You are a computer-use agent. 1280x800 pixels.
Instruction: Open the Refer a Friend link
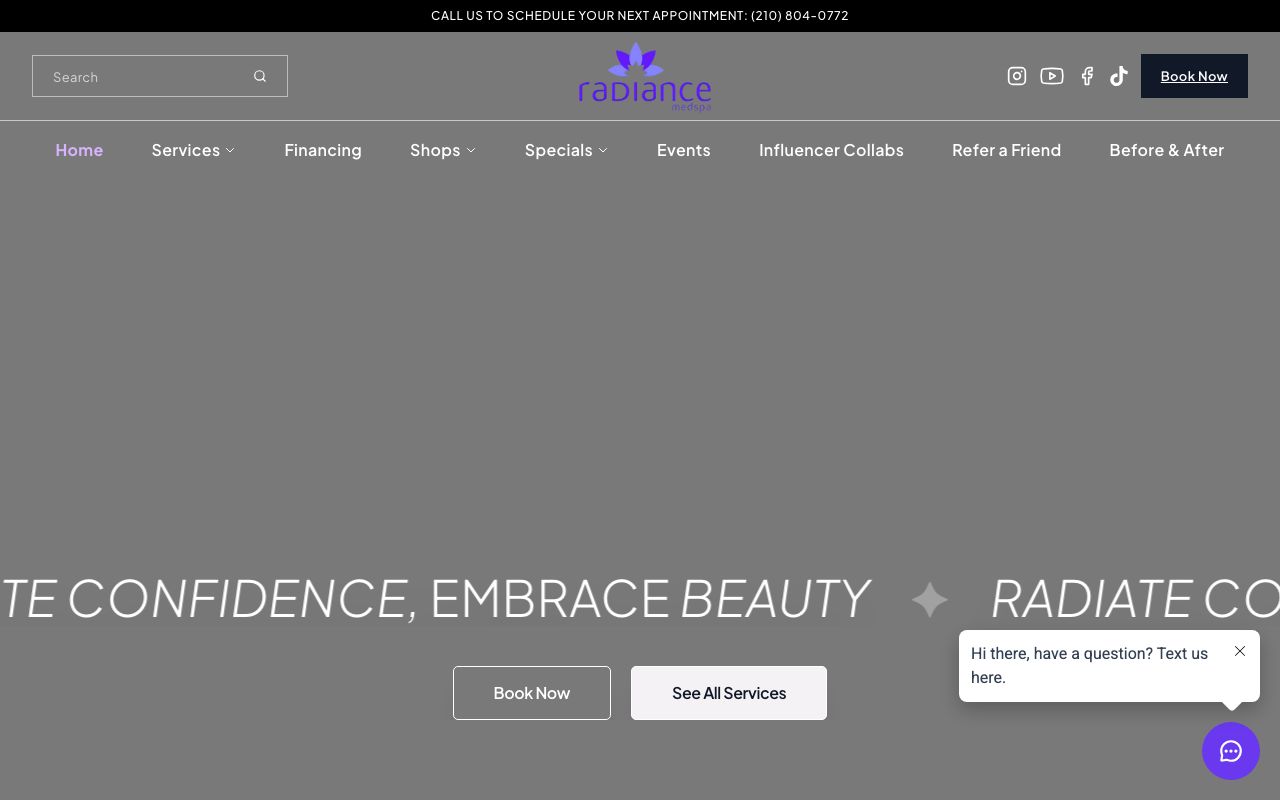click(1006, 150)
